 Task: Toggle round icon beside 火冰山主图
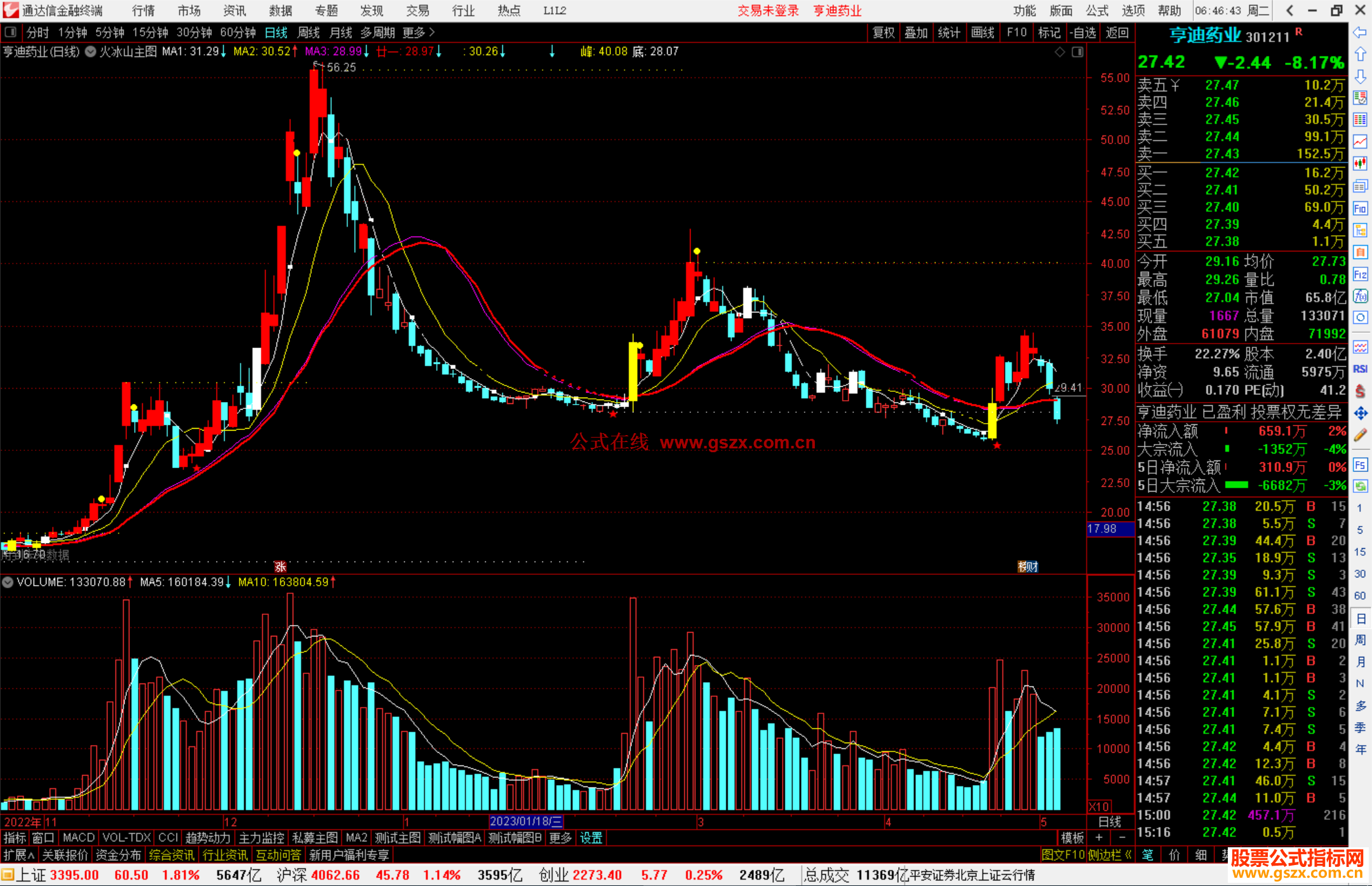pyautogui.click(x=90, y=51)
